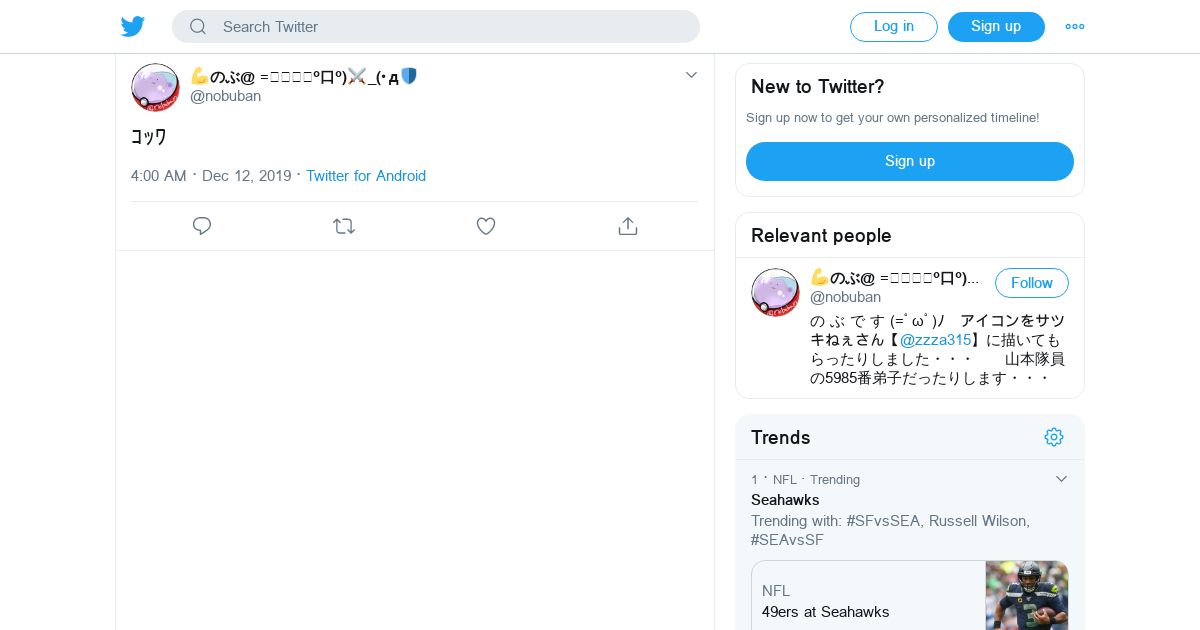Expand the Seahawks trend chevron

(1062, 479)
